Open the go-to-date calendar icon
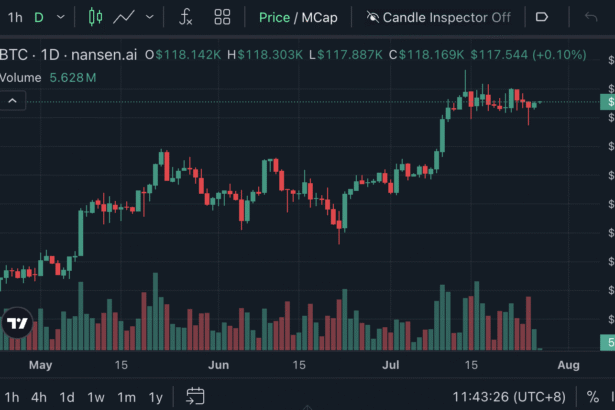Image resolution: width=615 pixels, height=410 pixels. click(195, 396)
